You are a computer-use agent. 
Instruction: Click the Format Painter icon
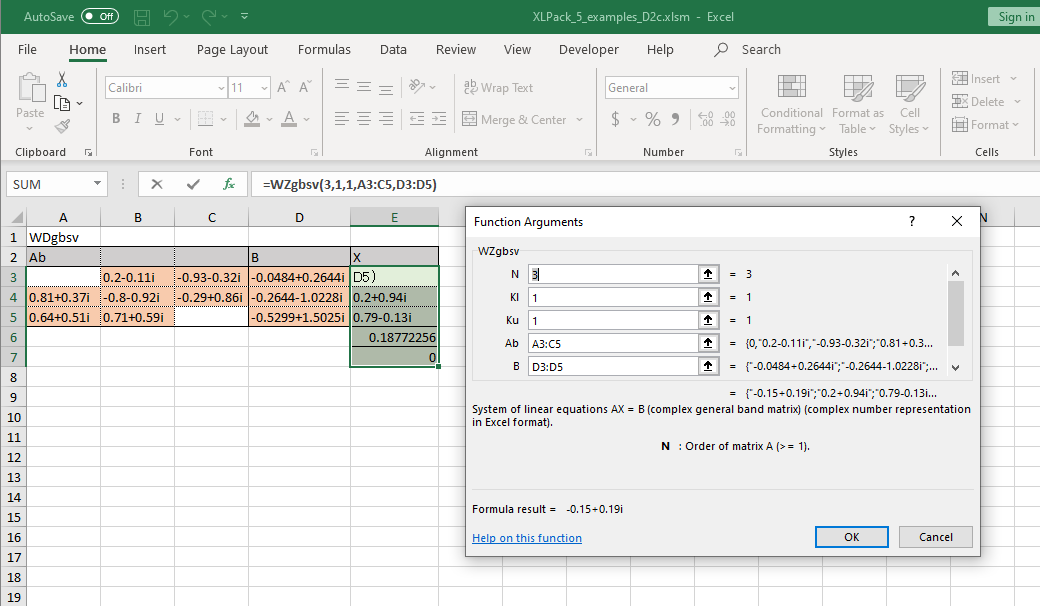click(62, 126)
